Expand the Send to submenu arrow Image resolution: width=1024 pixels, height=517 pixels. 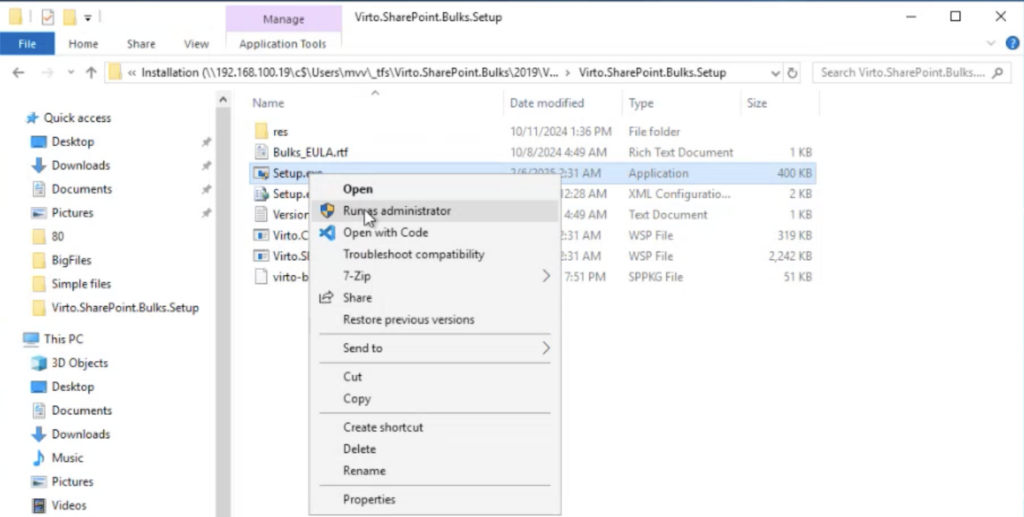coord(546,348)
